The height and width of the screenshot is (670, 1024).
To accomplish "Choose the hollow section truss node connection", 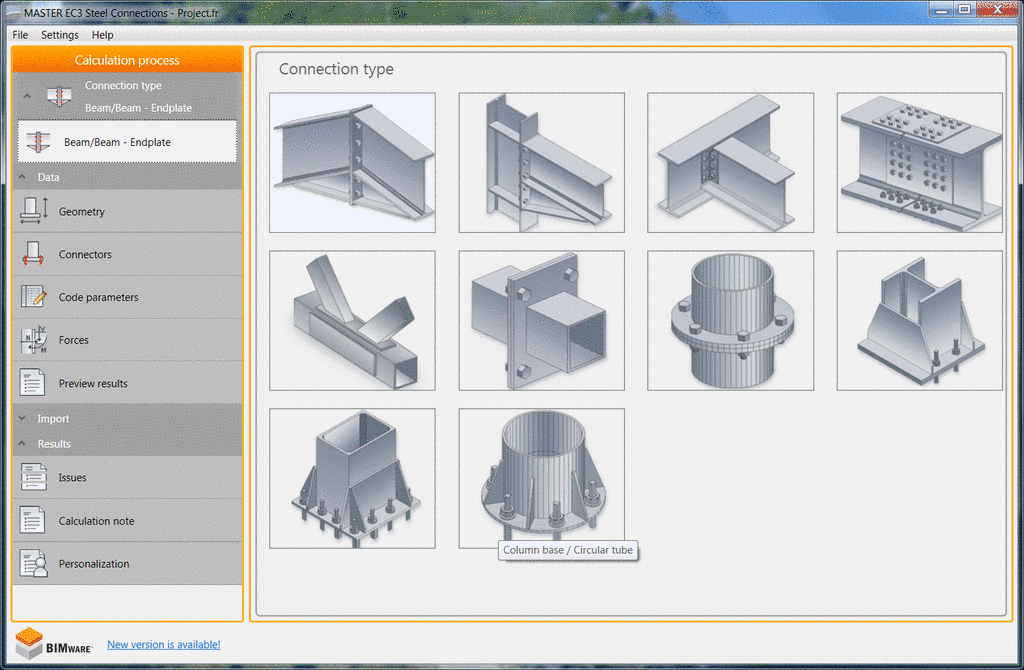I will [x=352, y=321].
